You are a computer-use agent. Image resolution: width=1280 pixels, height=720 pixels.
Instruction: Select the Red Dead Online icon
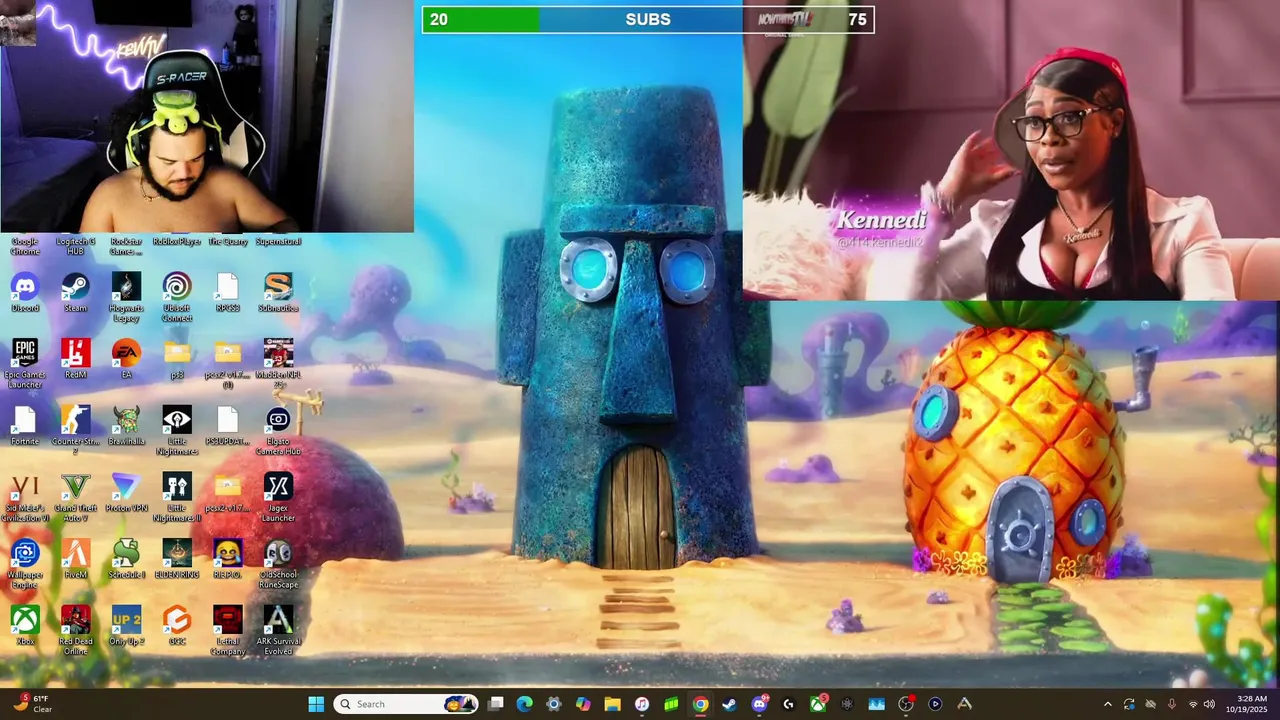click(x=75, y=631)
